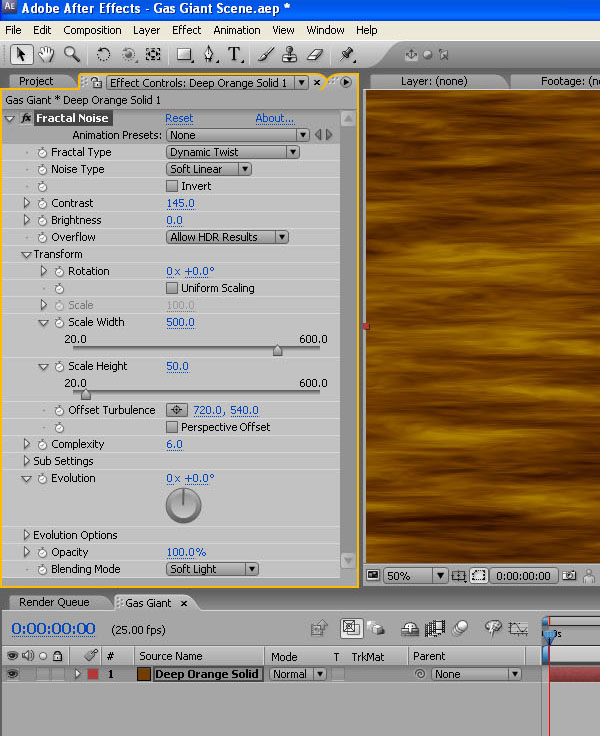Click the Scale Width slider handle
Image resolution: width=600 pixels, height=736 pixels.
pos(277,351)
